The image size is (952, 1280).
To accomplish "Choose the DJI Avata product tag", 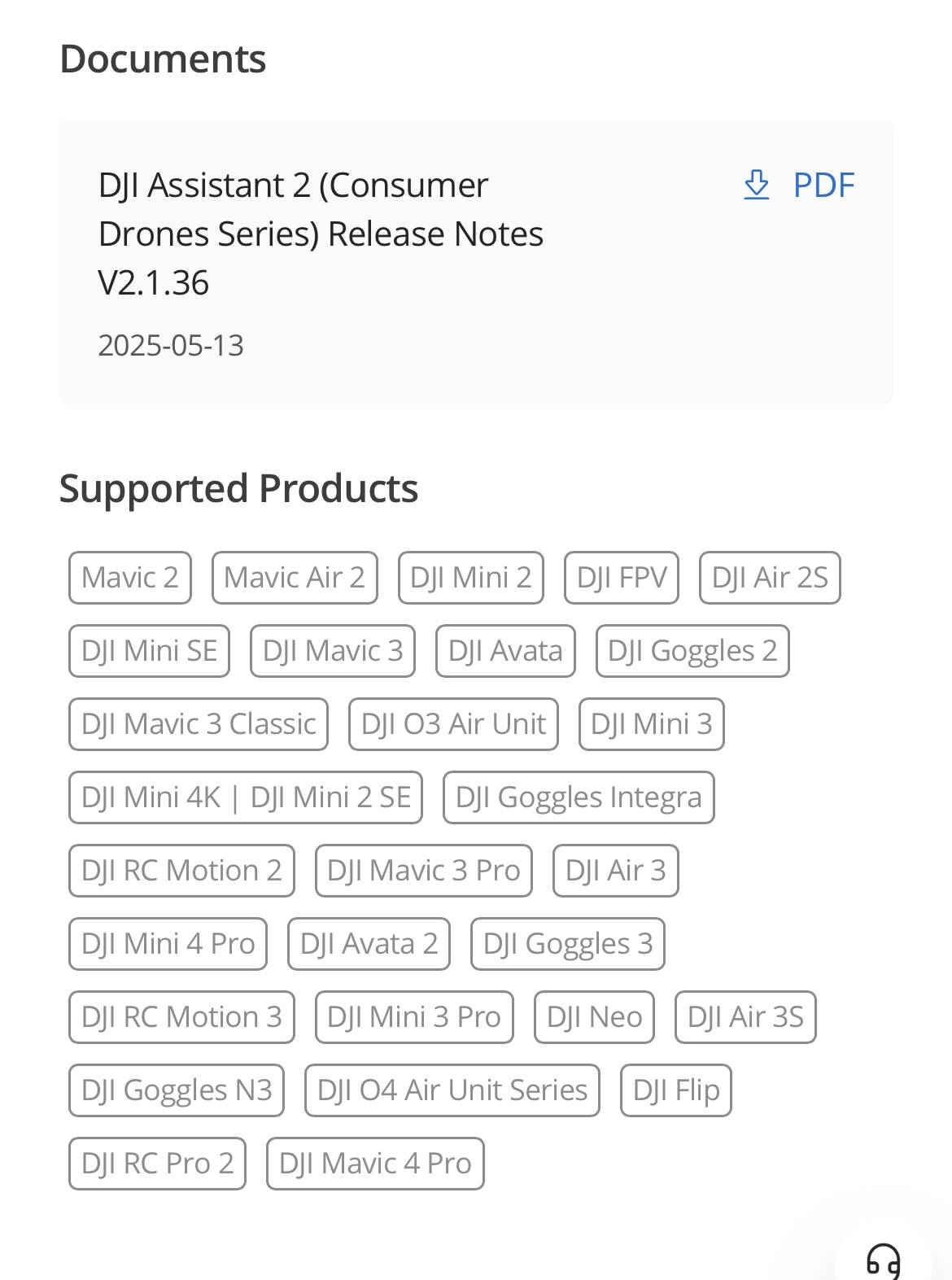I will pos(505,651).
